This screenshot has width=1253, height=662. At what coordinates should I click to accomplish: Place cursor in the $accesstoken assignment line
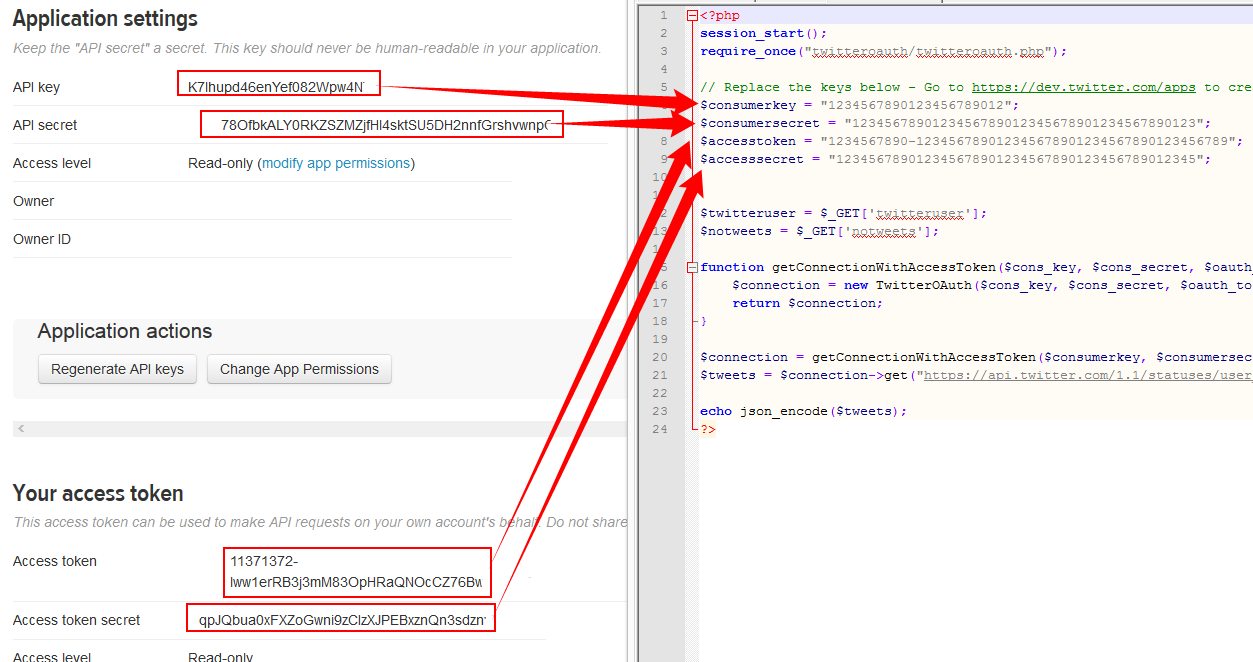971,141
